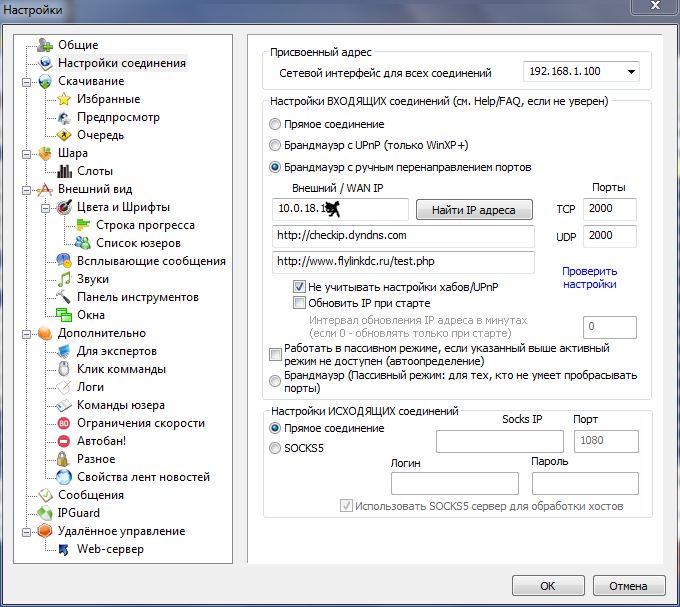This screenshot has height=607, width=680.
Task: Click the Проверить настройки link
Action: pos(589,277)
